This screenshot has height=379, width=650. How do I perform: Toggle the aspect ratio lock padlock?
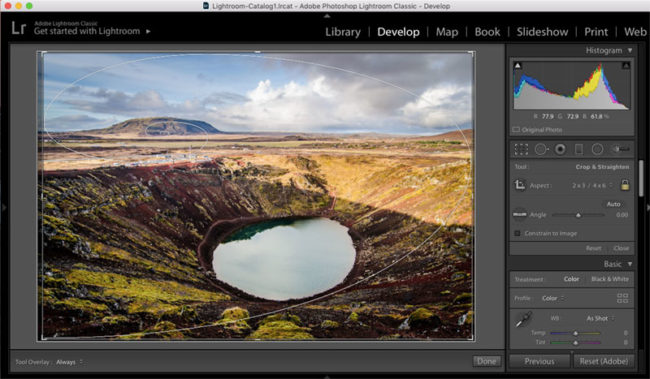[x=625, y=185]
